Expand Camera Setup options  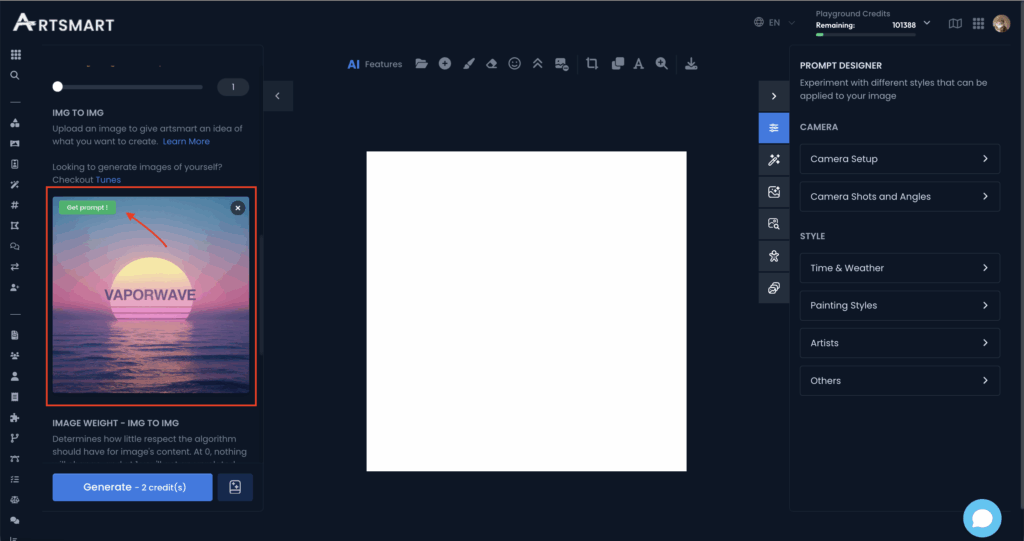pos(899,159)
